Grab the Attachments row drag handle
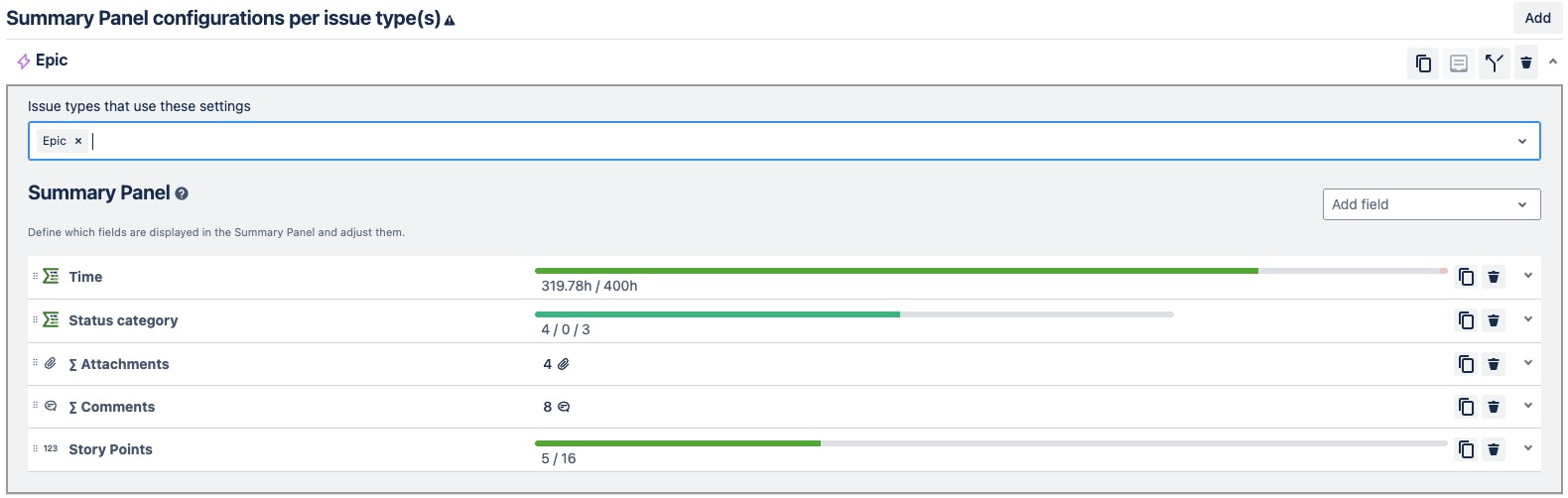 click(35, 363)
